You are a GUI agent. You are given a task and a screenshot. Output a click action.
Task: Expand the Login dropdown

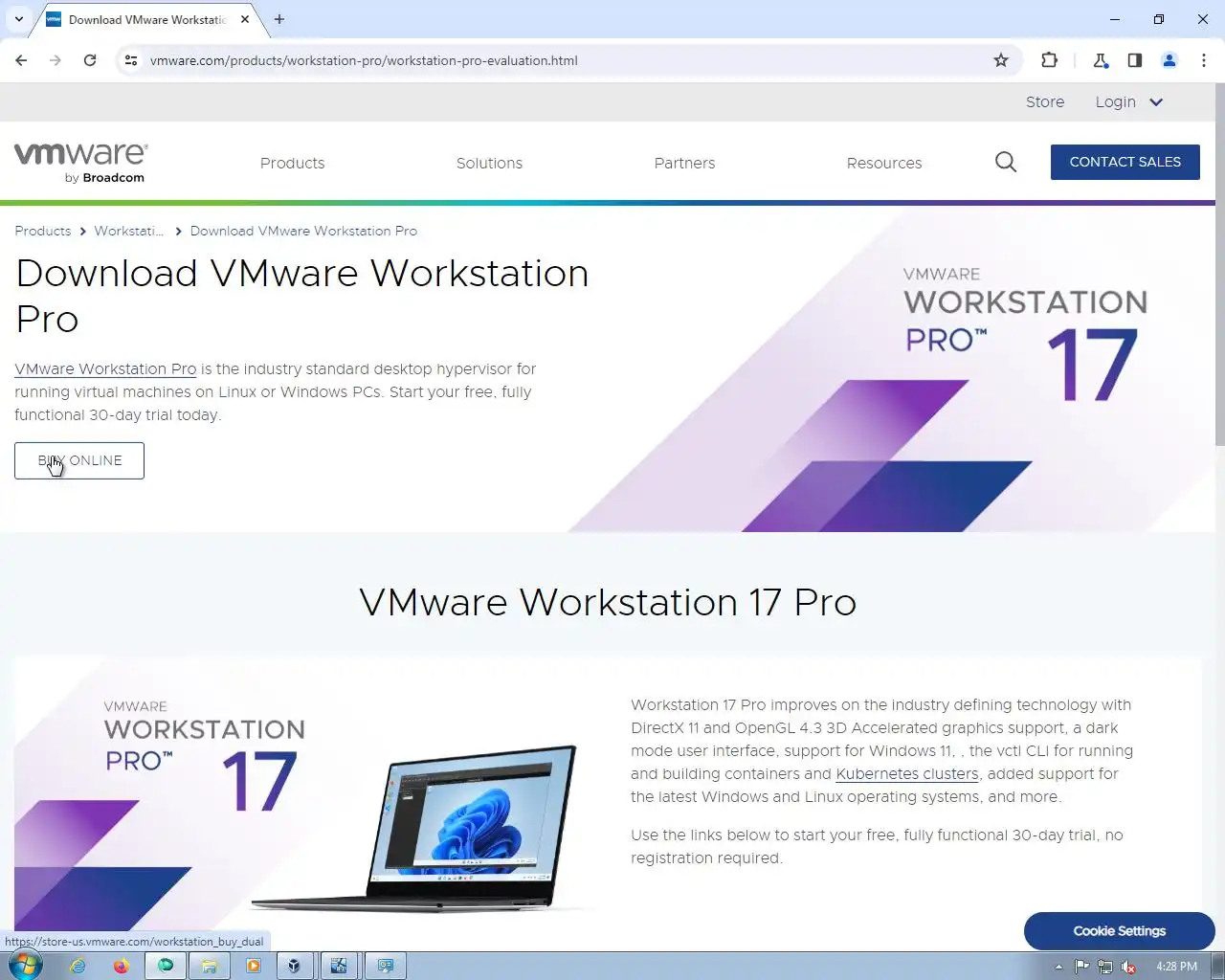[1129, 101]
